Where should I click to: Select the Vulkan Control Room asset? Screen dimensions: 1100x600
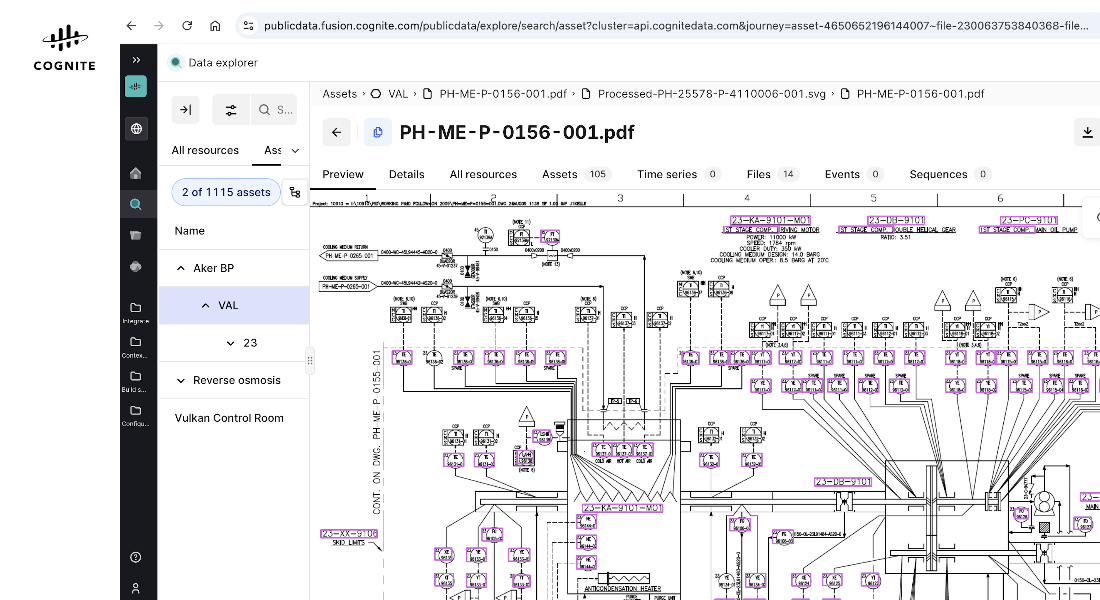(229, 418)
